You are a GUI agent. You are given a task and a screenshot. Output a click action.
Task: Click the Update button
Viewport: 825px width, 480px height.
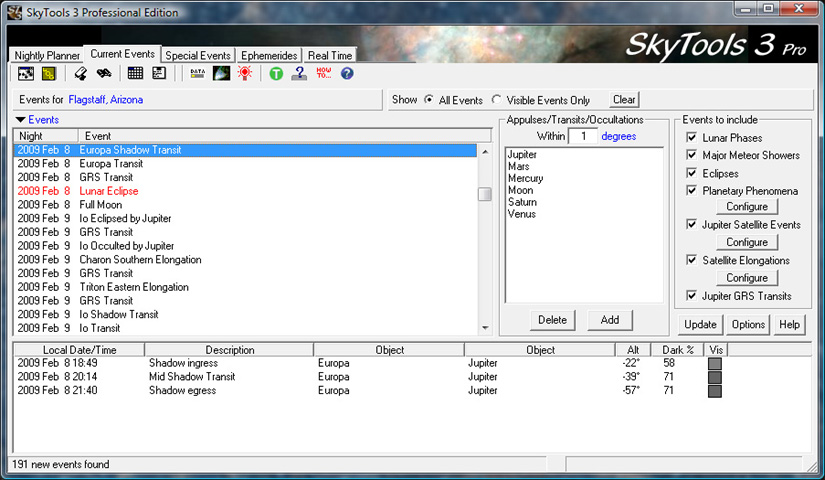click(700, 324)
